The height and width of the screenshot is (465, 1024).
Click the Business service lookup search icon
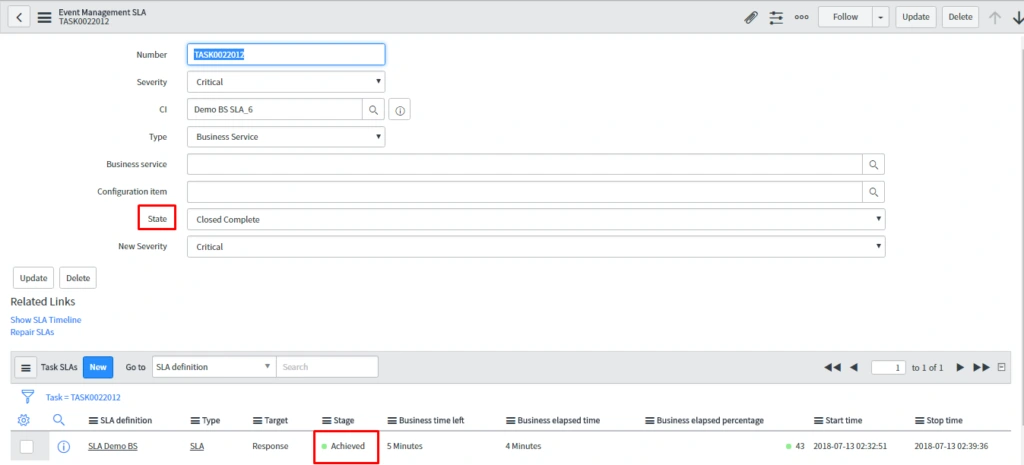click(873, 164)
